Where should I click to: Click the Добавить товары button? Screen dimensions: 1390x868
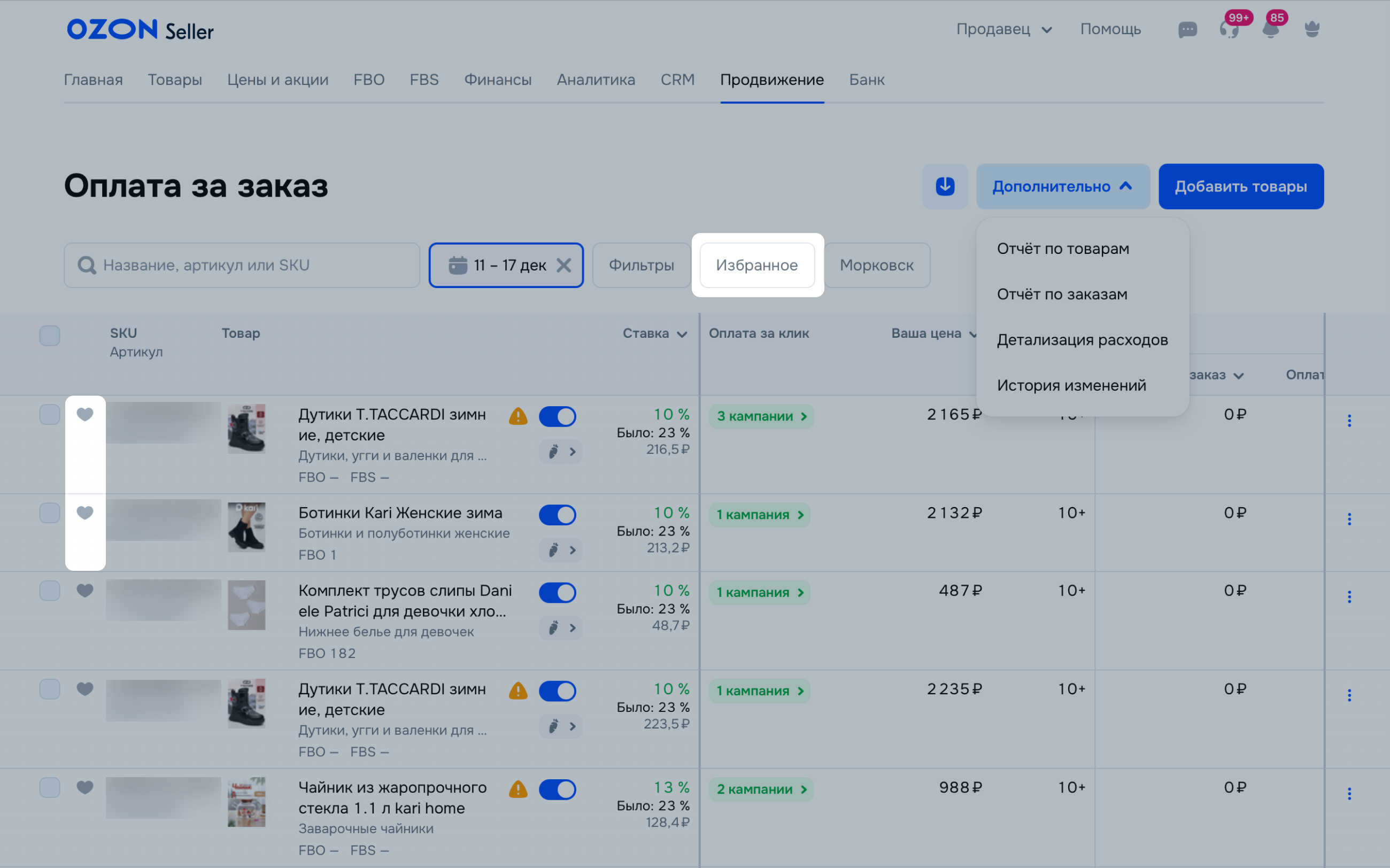click(x=1240, y=186)
